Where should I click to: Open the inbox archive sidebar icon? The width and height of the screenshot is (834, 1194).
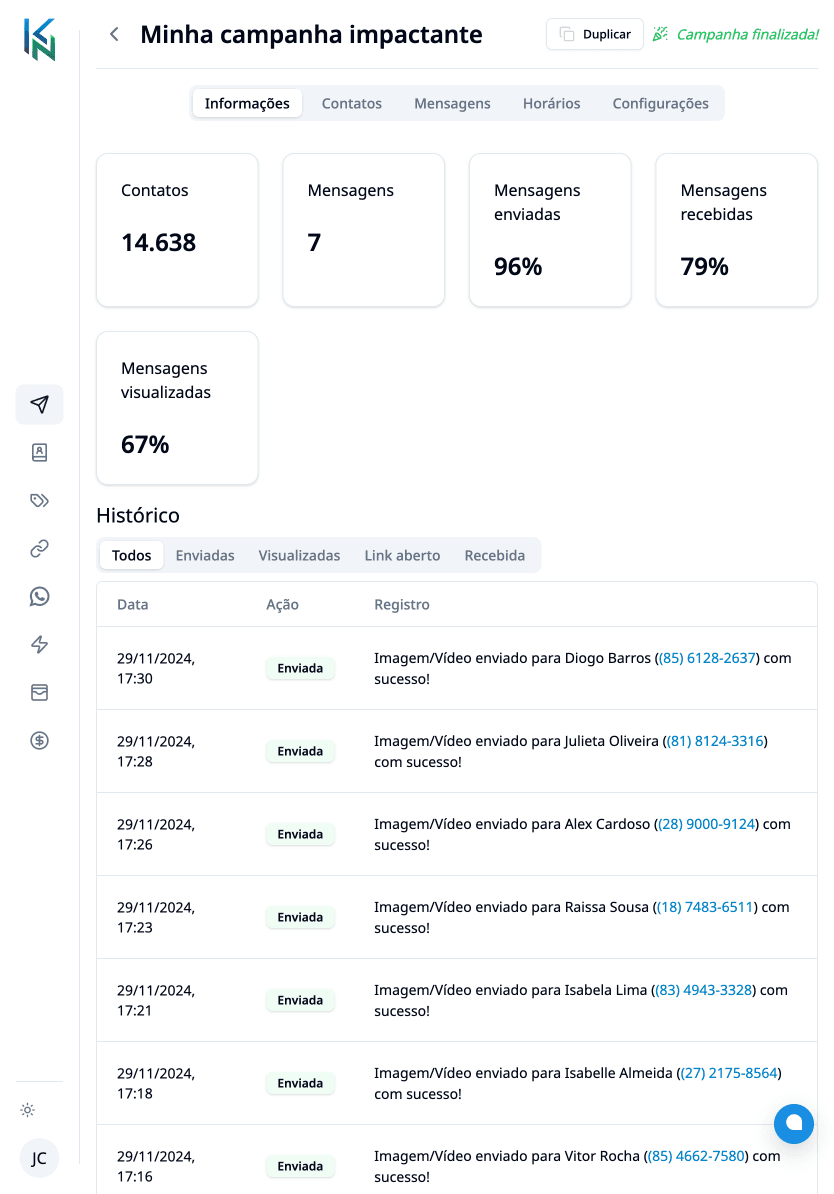coord(40,692)
